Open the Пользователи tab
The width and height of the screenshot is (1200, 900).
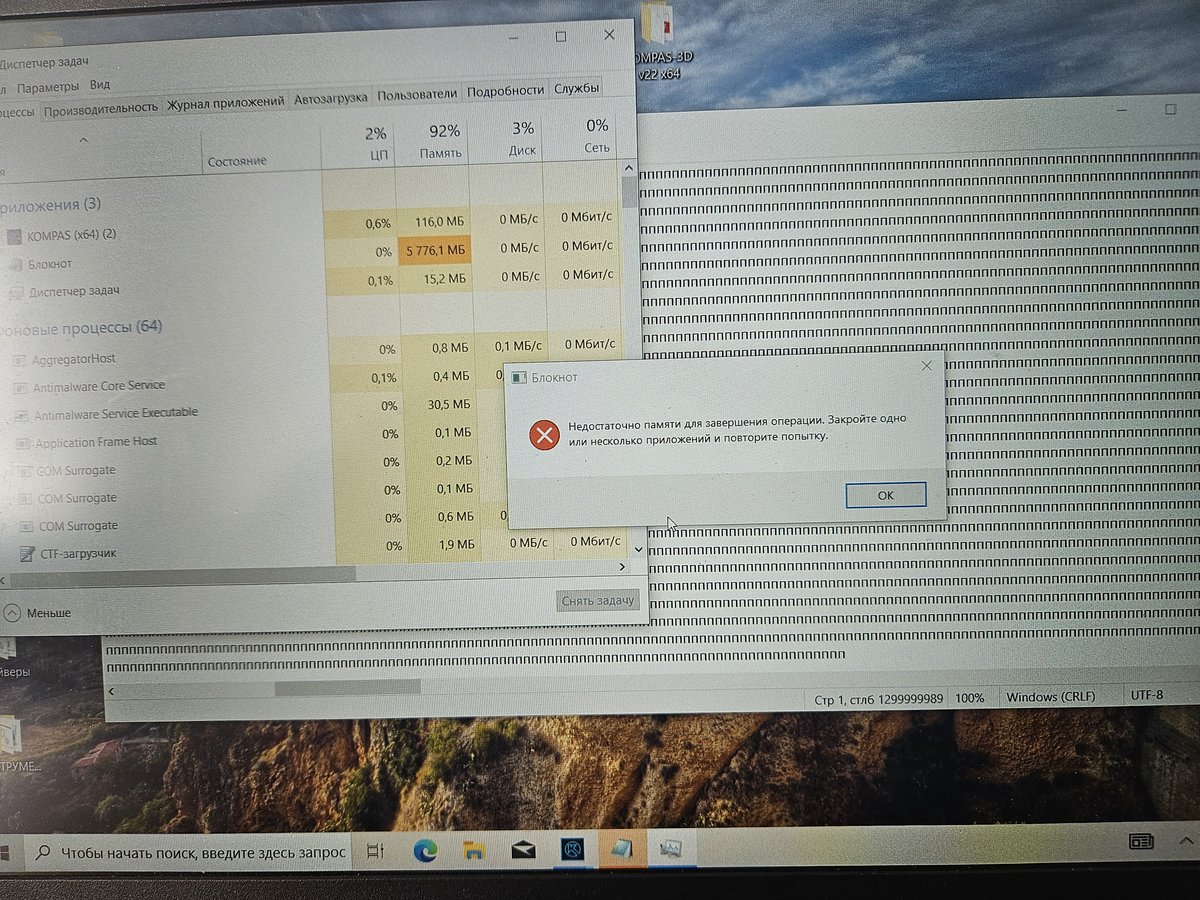tap(418, 93)
